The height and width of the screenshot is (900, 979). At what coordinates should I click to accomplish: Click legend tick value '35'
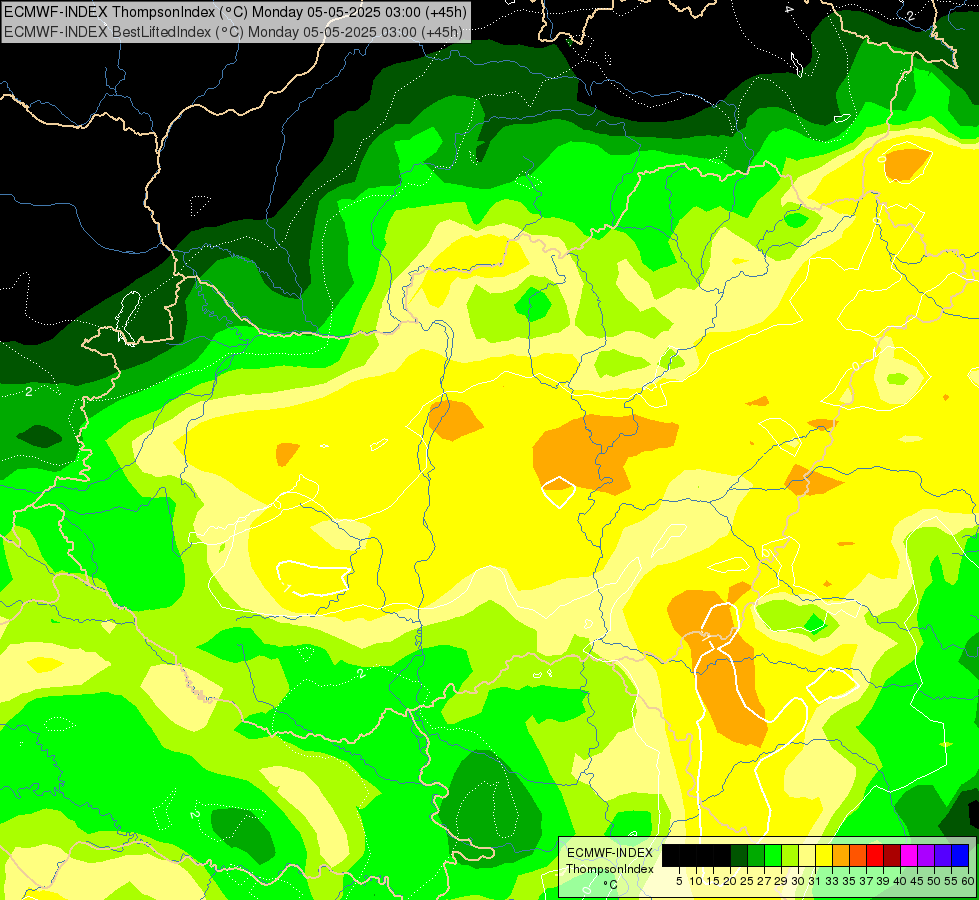(x=849, y=881)
